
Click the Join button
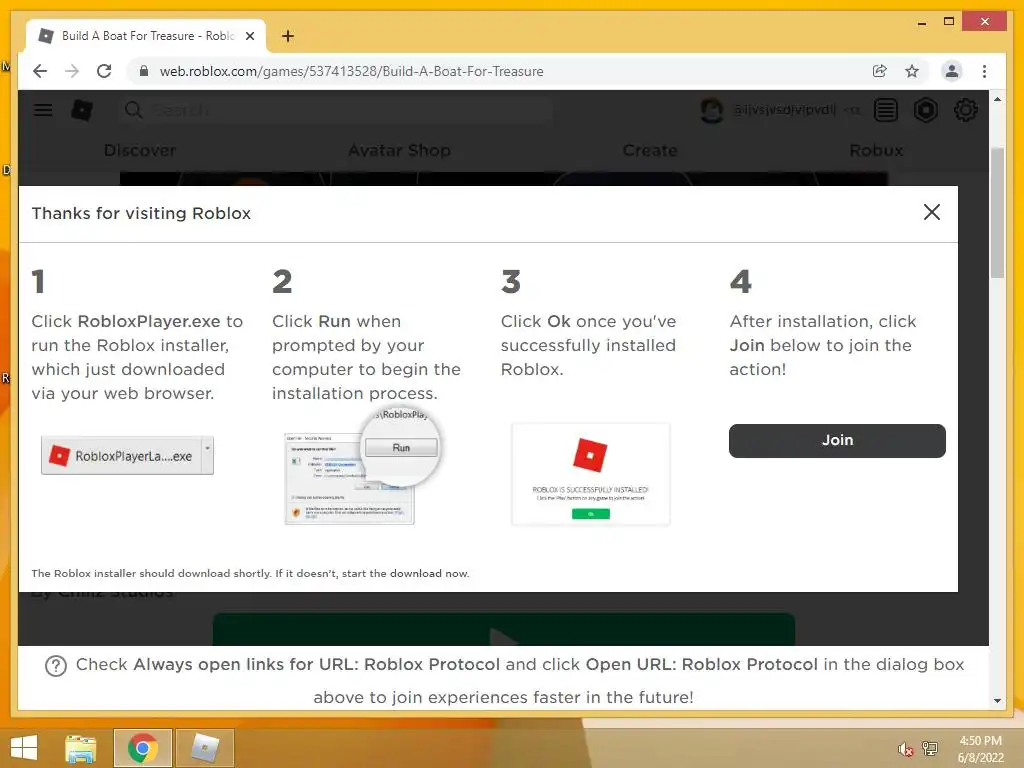(x=837, y=441)
